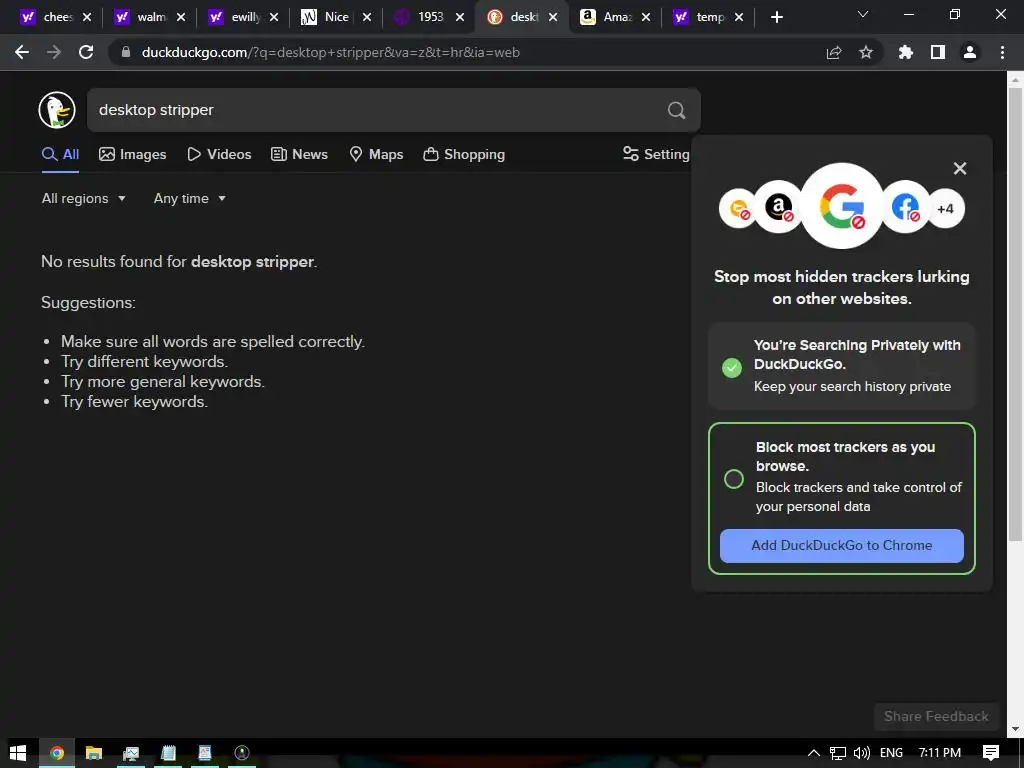Click the green checkmark for Searching Privately
Image resolution: width=1024 pixels, height=768 pixels.
click(732, 368)
